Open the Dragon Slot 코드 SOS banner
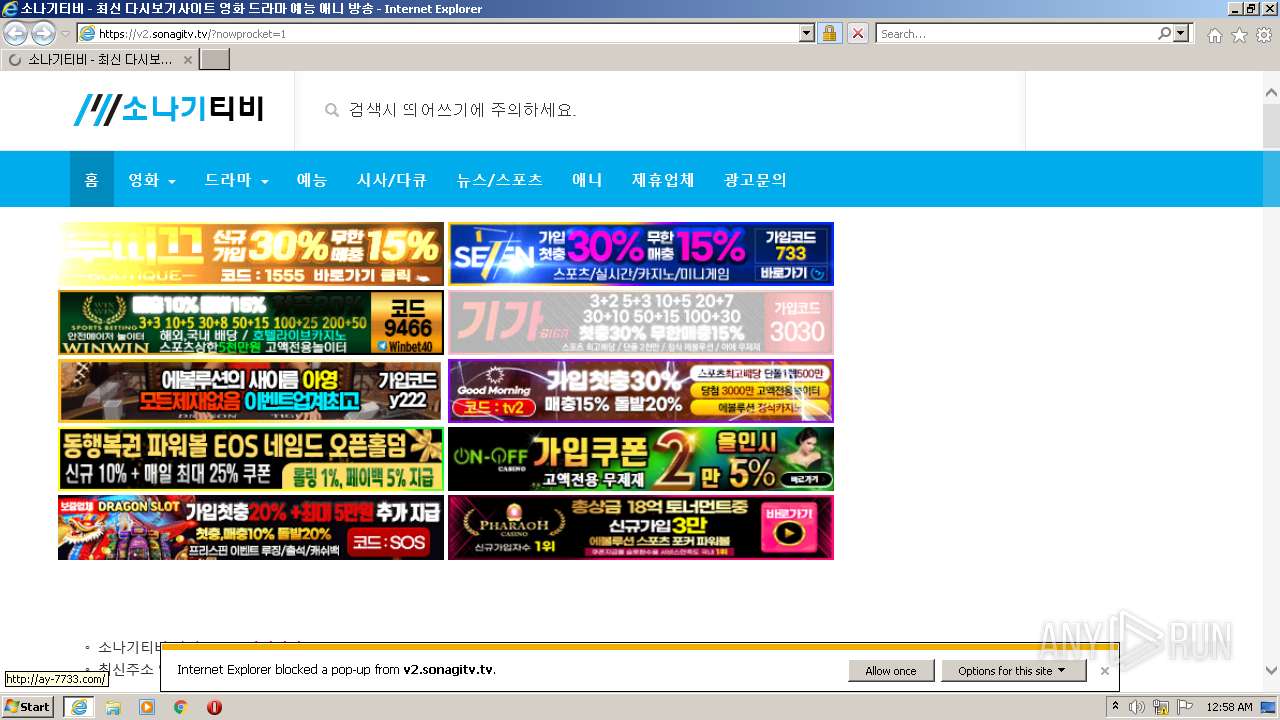This screenshot has height=720, width=1280. click(251, 527)
